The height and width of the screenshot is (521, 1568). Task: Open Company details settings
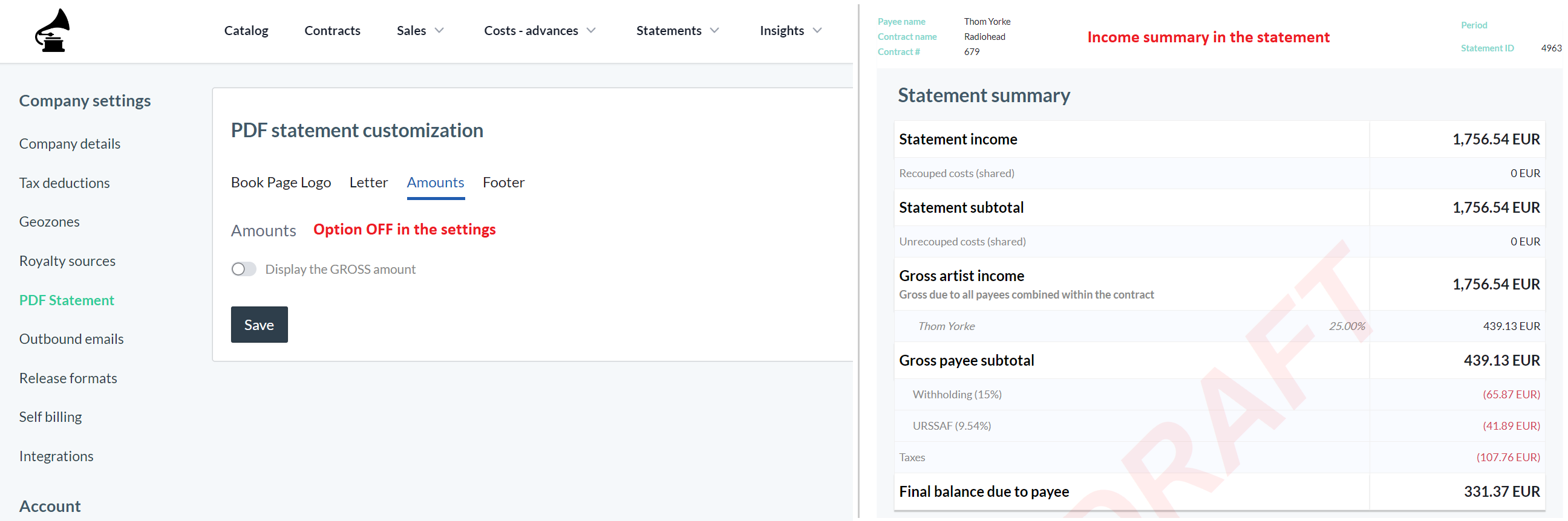click(70, 143)
